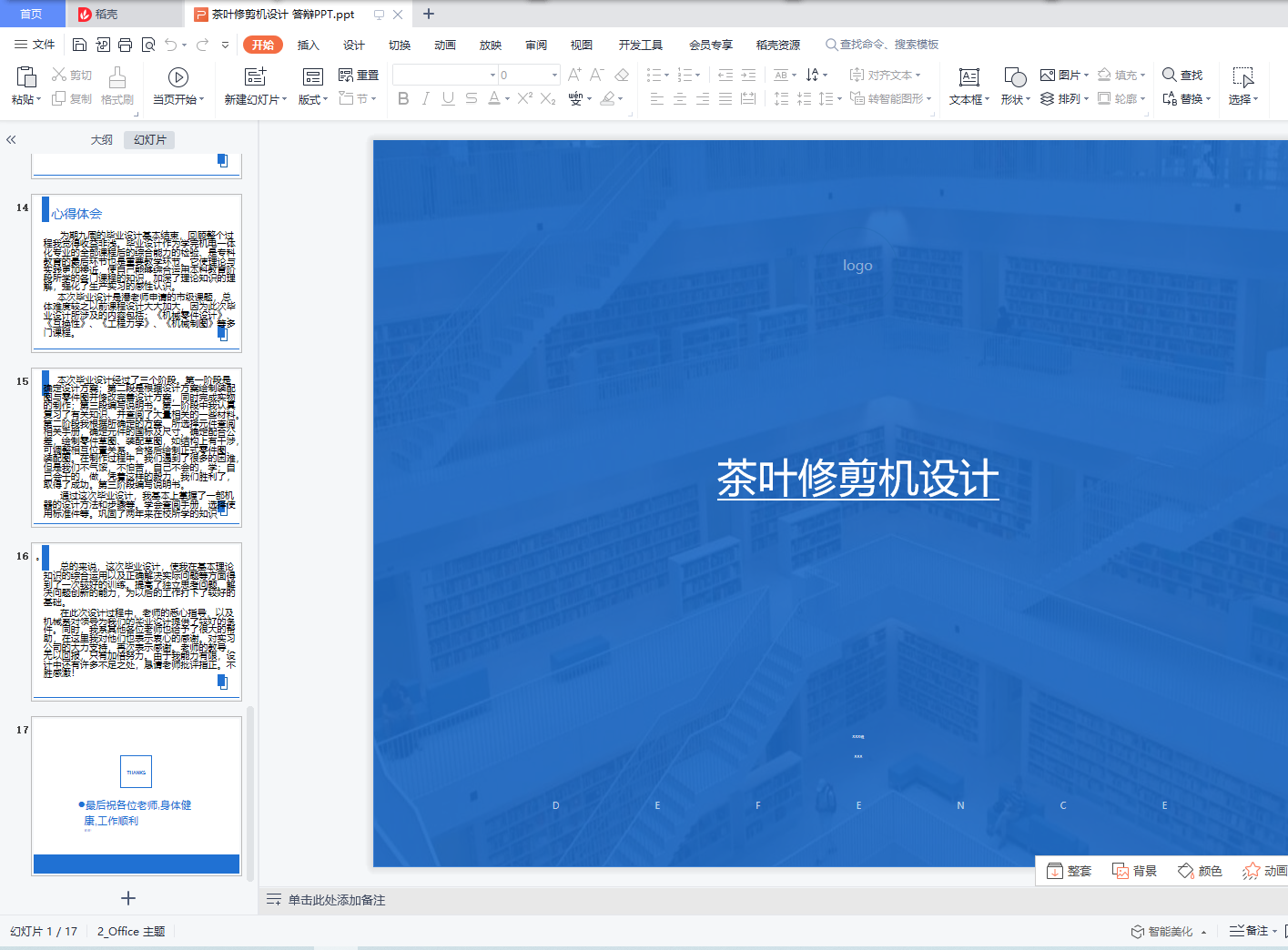Expand the numbered list dropdown
The width and height of the screenshot is (1288, 950).
click(698, 75)
